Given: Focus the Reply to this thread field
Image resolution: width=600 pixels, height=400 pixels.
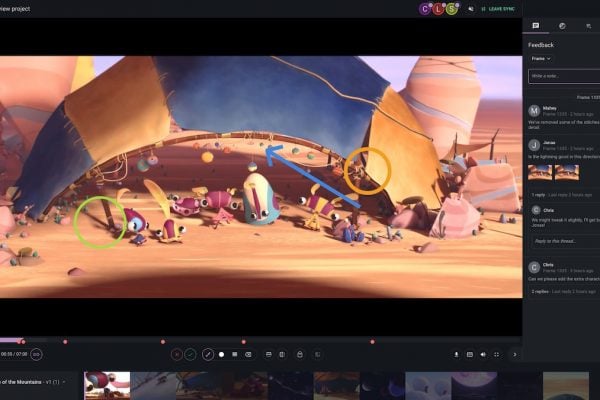Looking at the screenshot, I should click(x=566, y=241).
